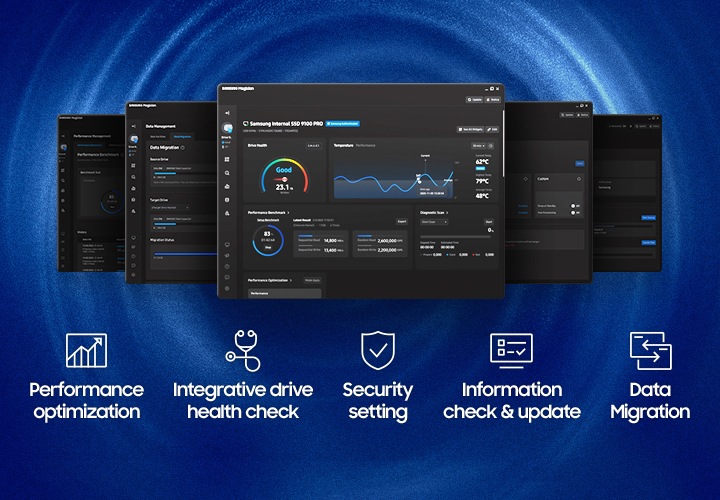The height and width of the screenshot is (500, 720).
Task: Switch to the Performance chart tab
Action: click(x=366, y=146)
